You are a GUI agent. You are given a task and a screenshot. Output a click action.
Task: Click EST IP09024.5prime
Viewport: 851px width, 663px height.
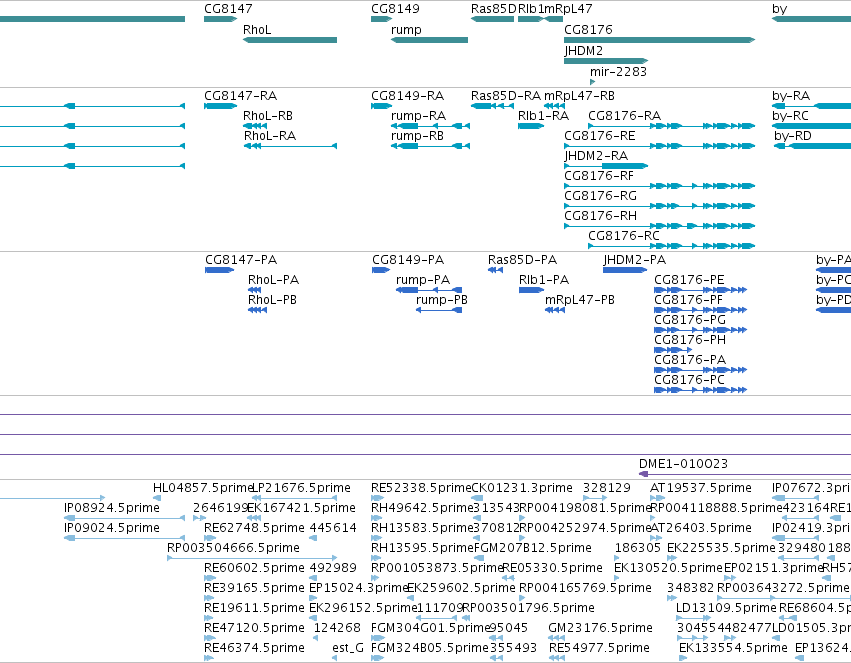click(124, 538)
